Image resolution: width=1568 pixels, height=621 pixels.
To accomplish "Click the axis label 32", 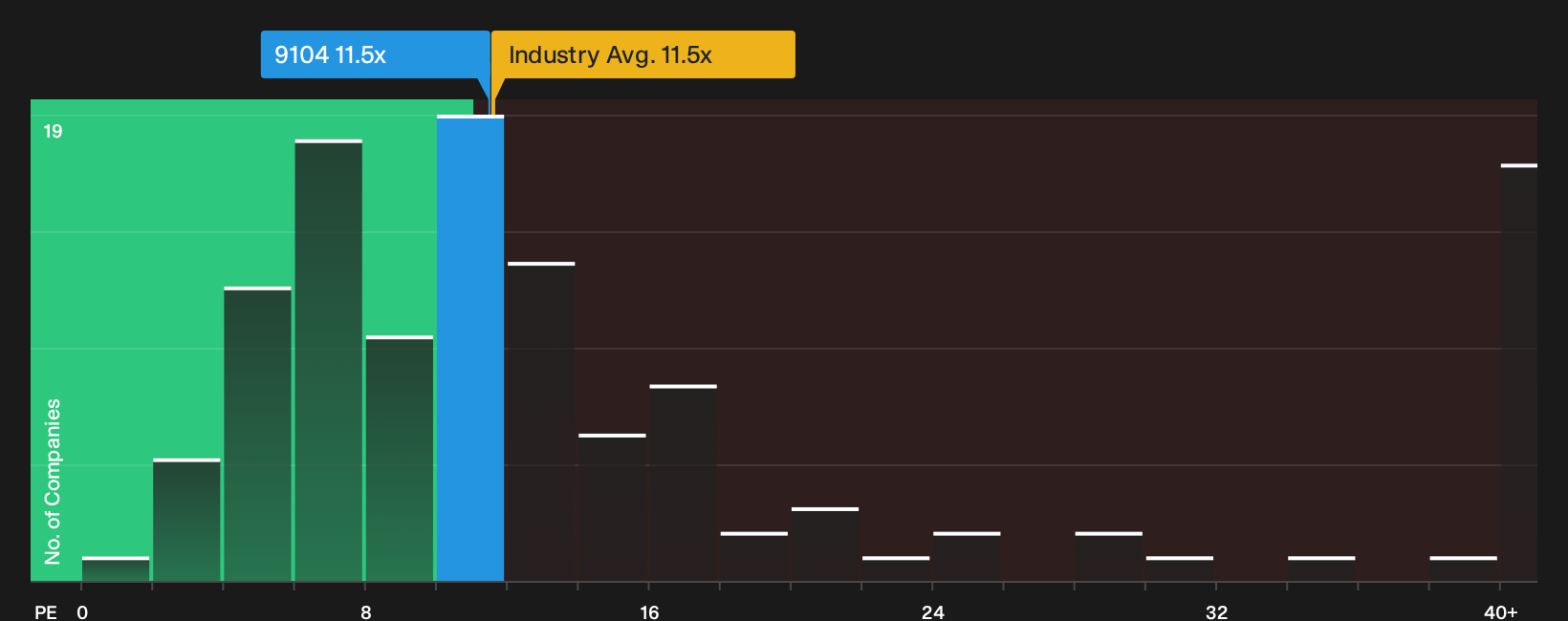I will (1216, 611).
